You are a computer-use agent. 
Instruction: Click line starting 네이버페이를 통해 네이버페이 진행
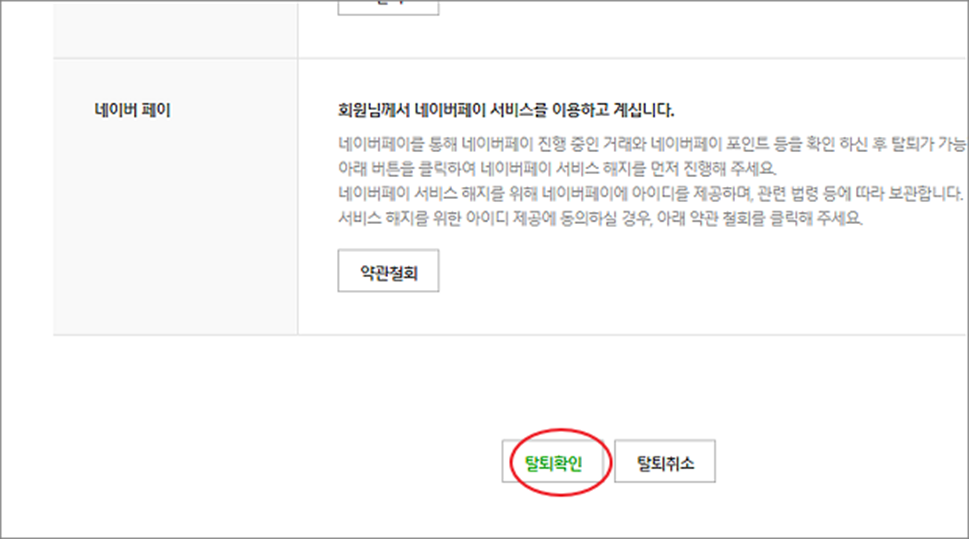tap(652, 144)
